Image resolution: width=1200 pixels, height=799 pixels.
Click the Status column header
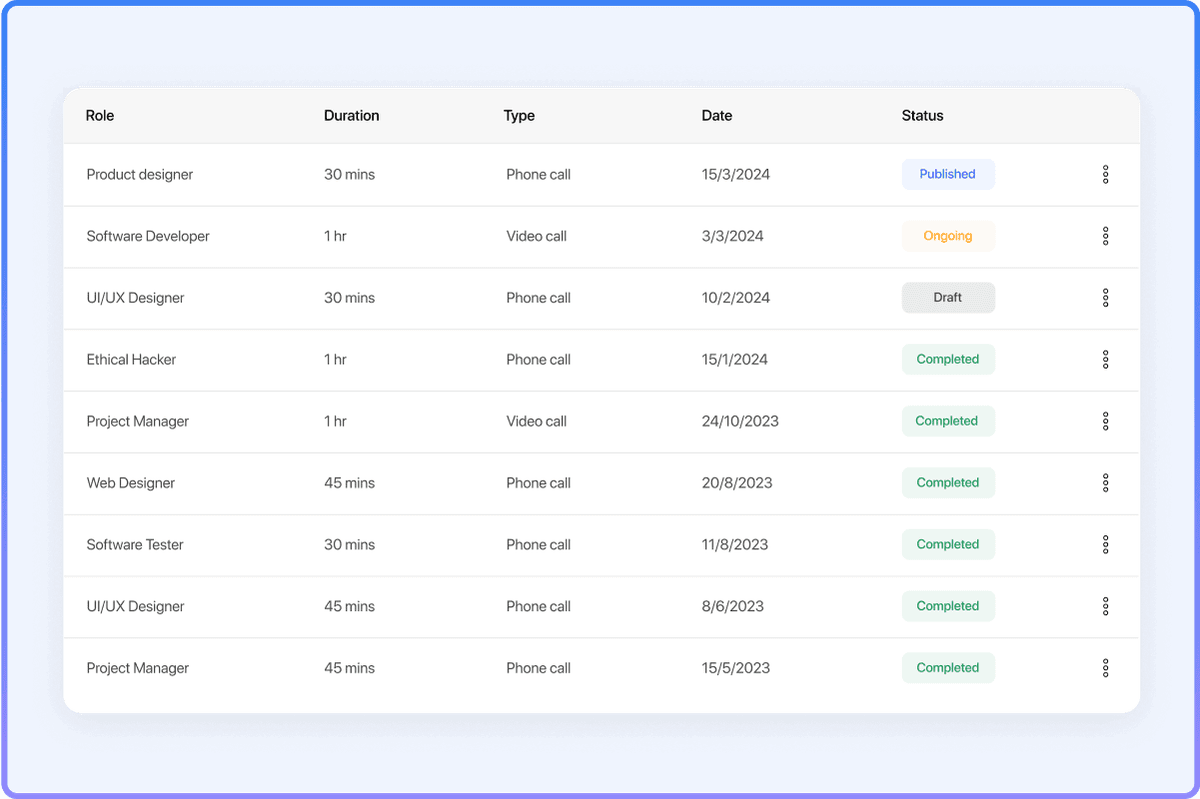(x=922, y=116)
